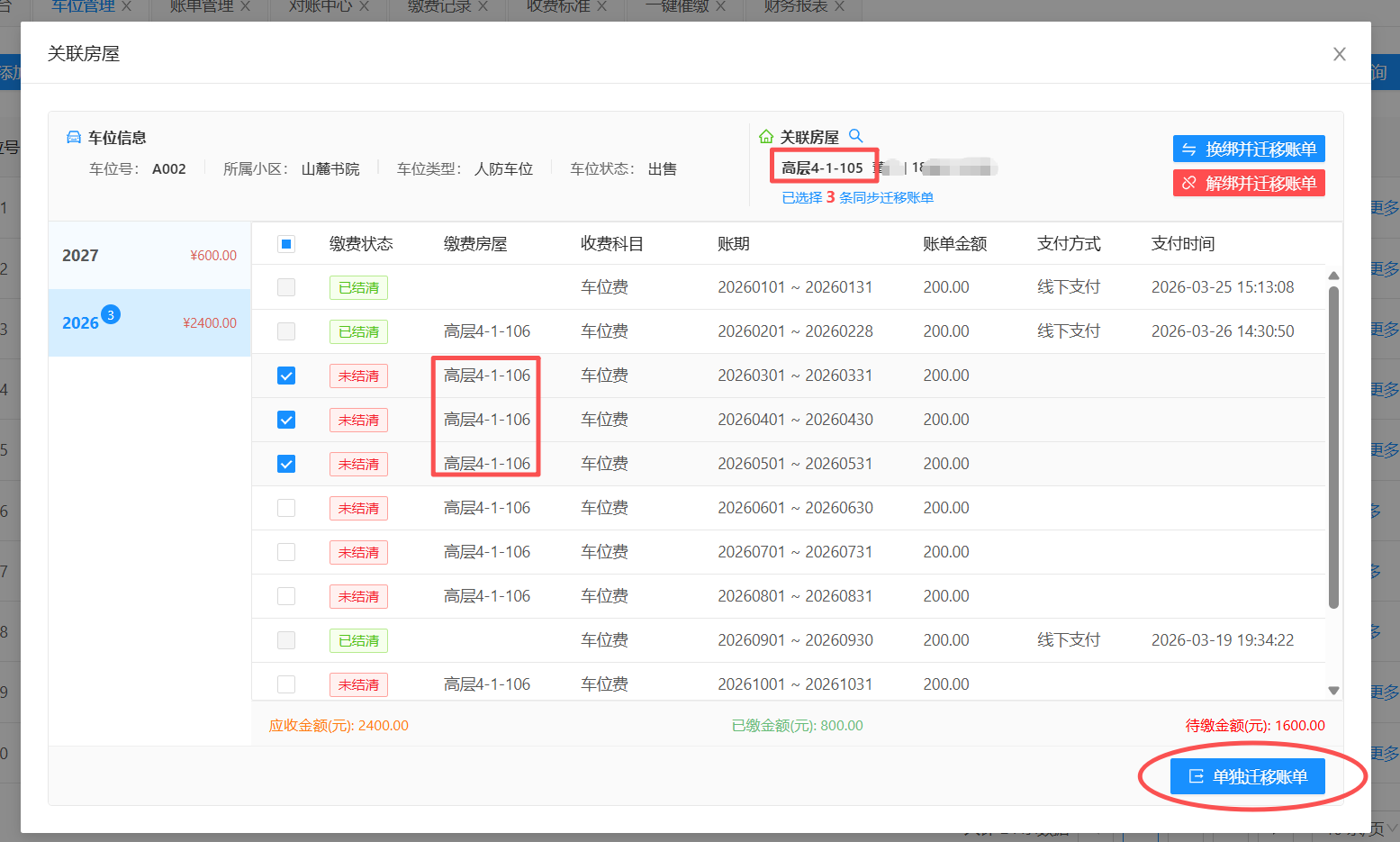Click the 换绑并迁移账单 button
The height and width of the screenshot is (842, 1400).
(1248, 149)
